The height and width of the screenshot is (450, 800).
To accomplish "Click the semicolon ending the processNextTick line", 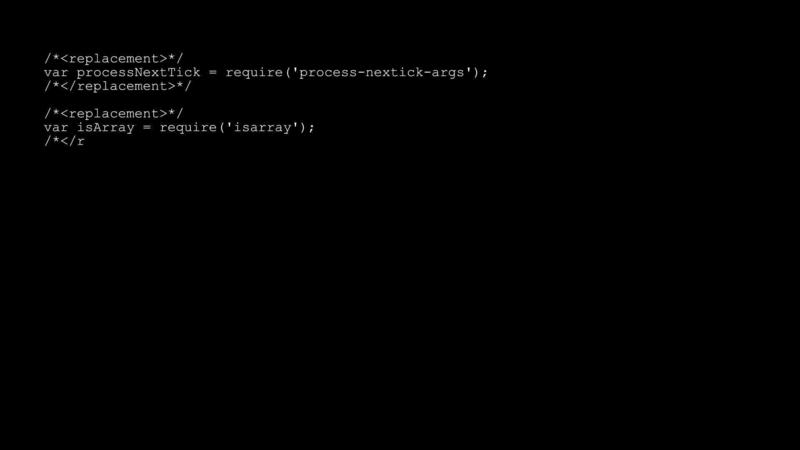I will (x=484, y=73).
